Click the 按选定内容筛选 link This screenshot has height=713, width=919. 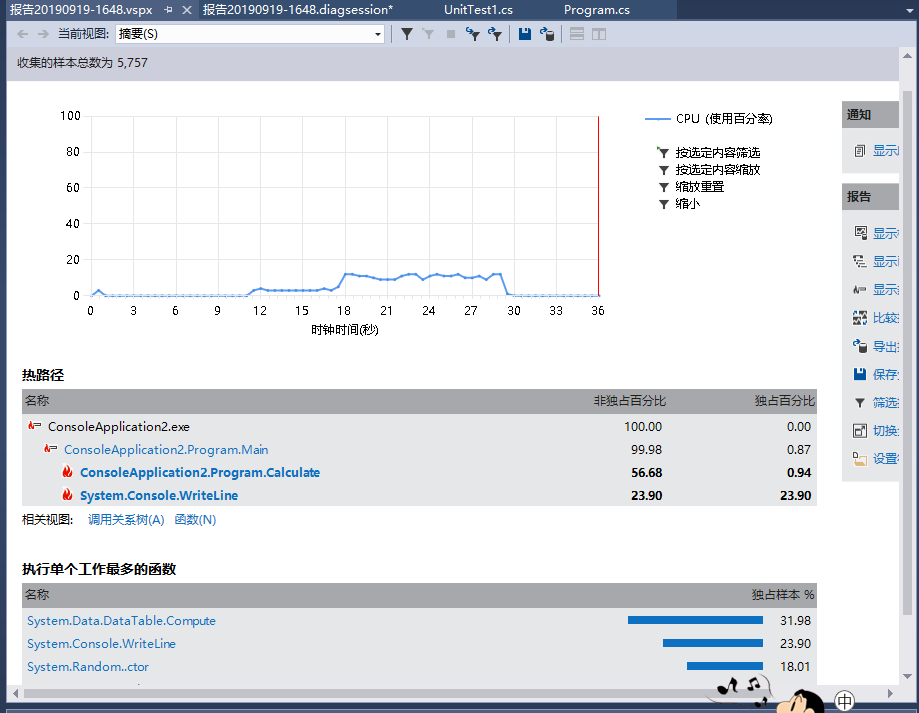717,152
